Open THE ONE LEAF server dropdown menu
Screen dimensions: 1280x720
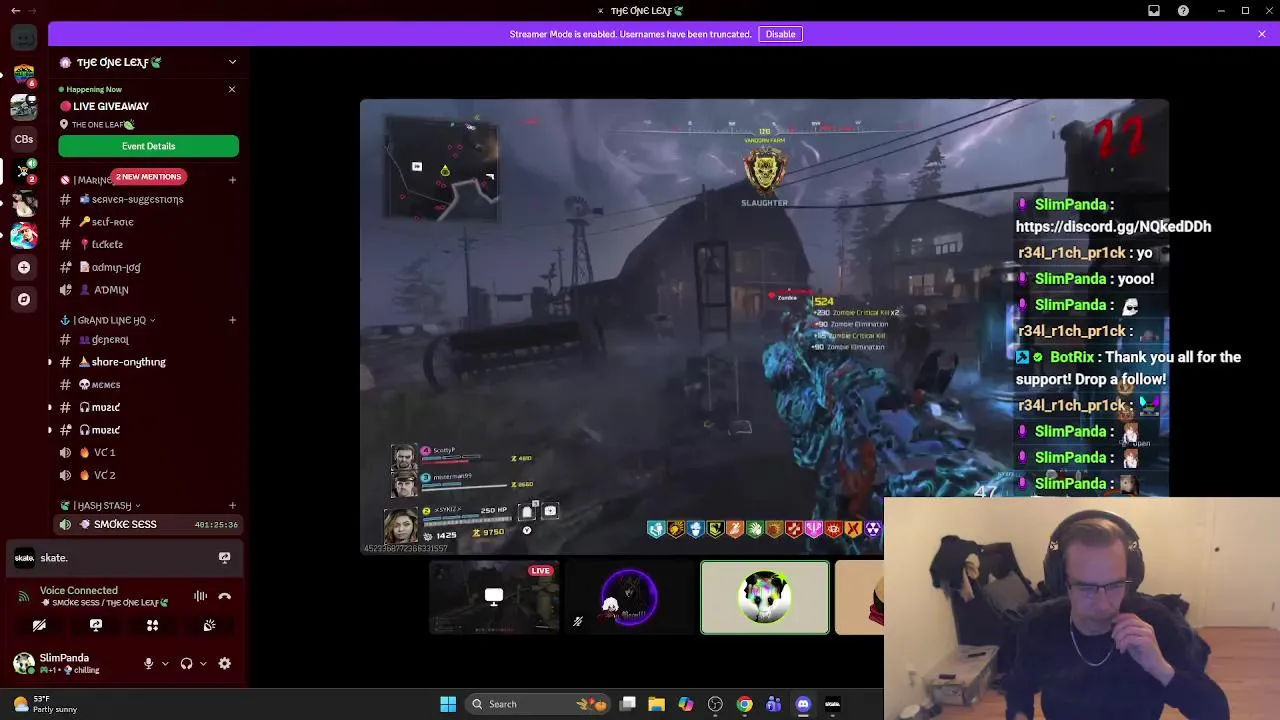(x=232, y=62)
